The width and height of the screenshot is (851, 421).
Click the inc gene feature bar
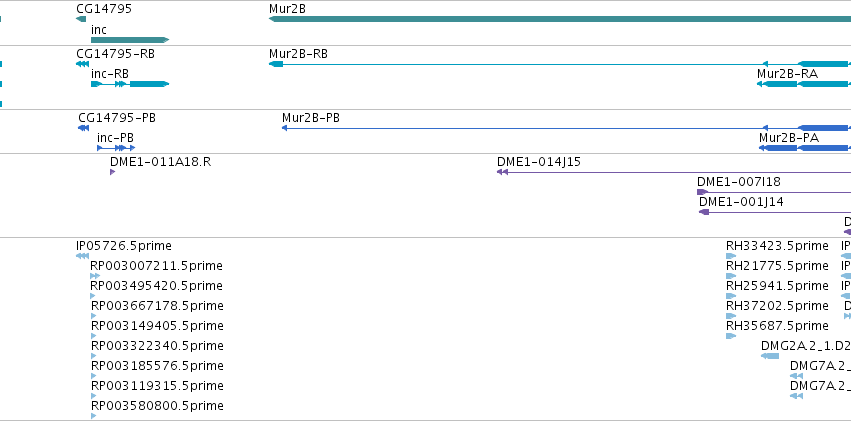point(130,40)
